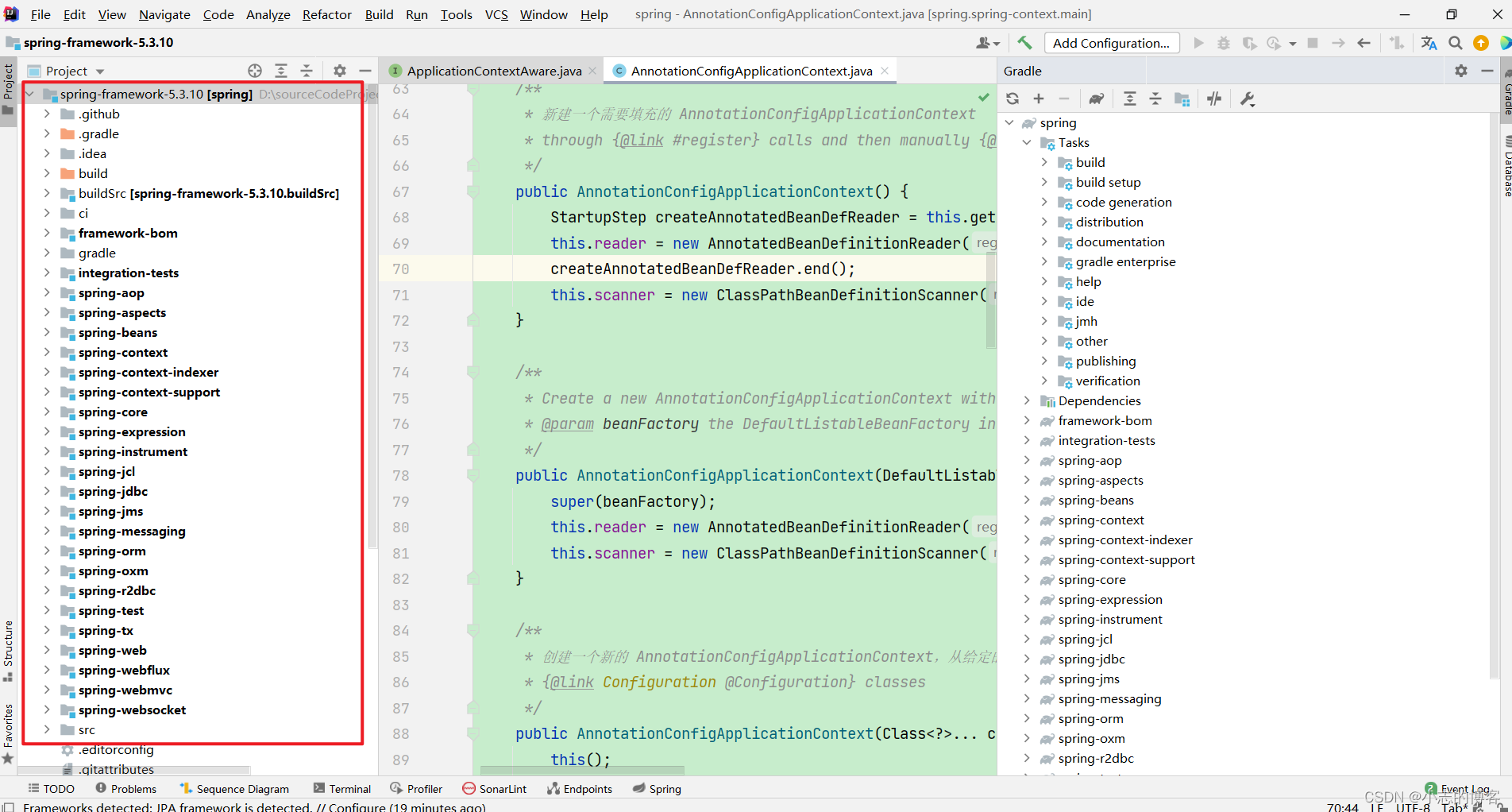1512x812 pixels.
Task: Click Add Configuration button
Action: [1111, 43]
